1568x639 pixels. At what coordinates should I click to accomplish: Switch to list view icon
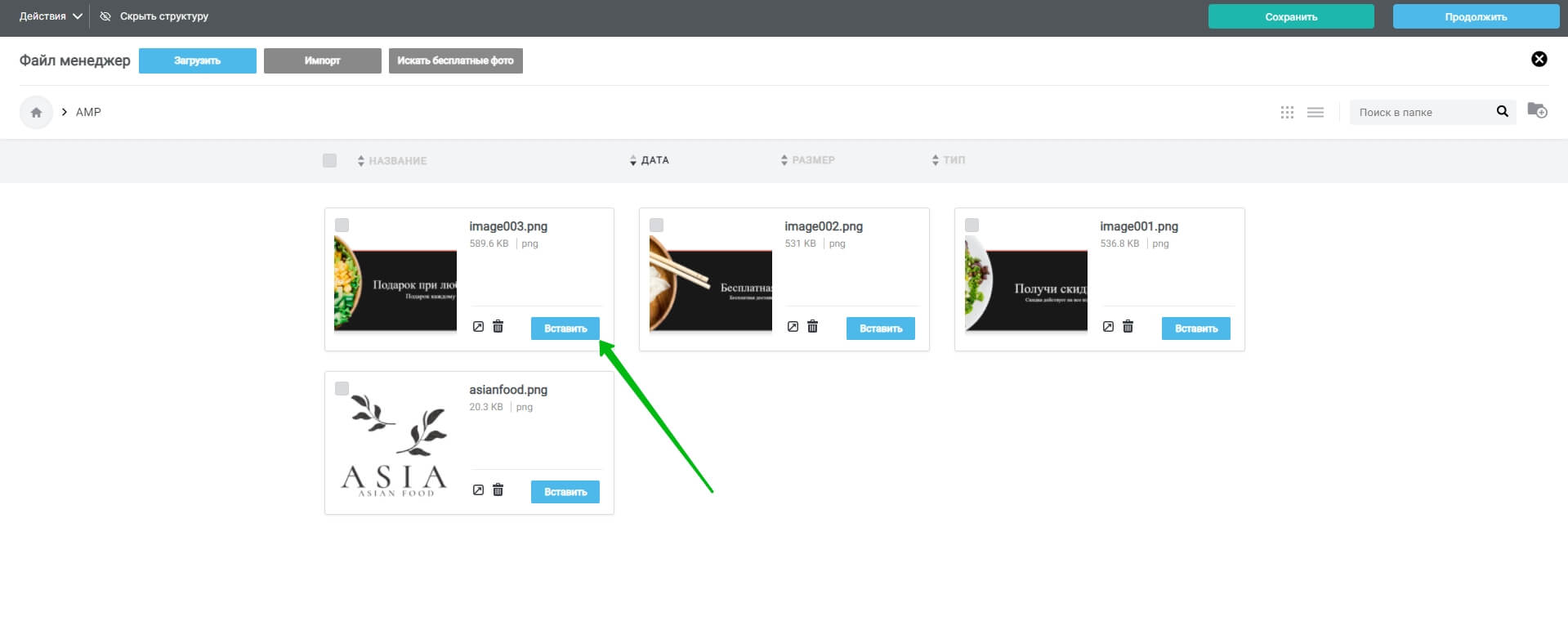coord(1316,113)
